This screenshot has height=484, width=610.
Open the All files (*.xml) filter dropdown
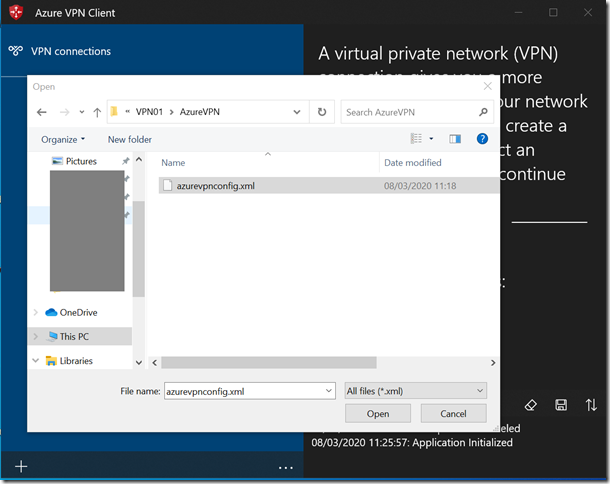point(415,391)
